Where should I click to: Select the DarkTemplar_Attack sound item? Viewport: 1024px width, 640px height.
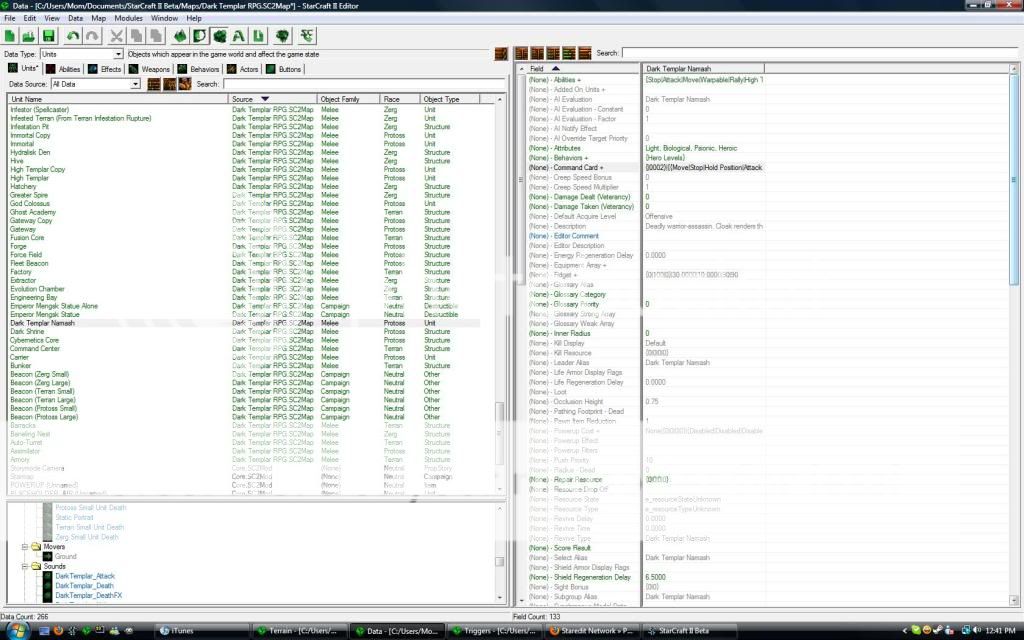point(85,576)
